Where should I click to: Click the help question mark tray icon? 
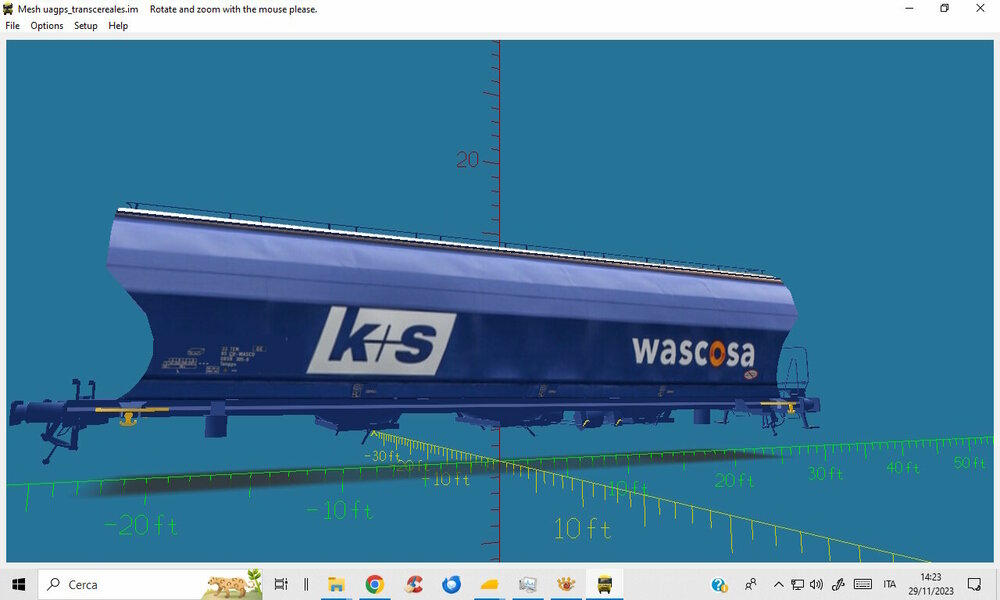(719, 584)
